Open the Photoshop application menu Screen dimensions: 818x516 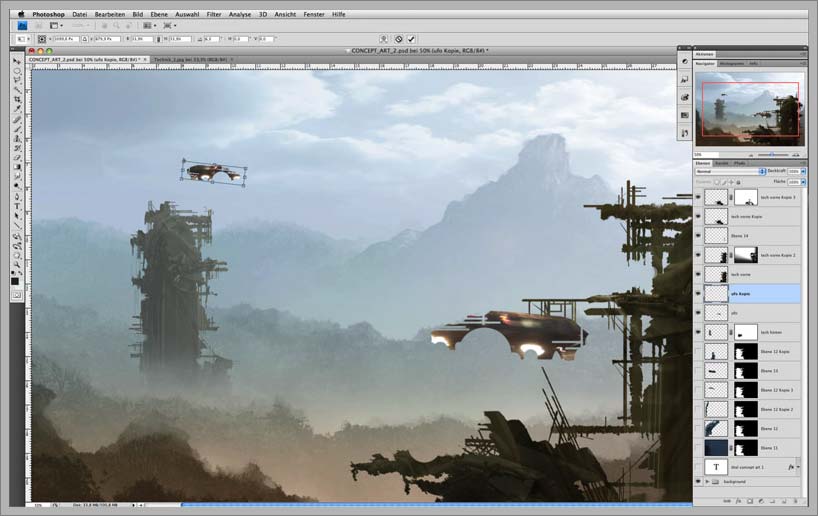[49, 14]
